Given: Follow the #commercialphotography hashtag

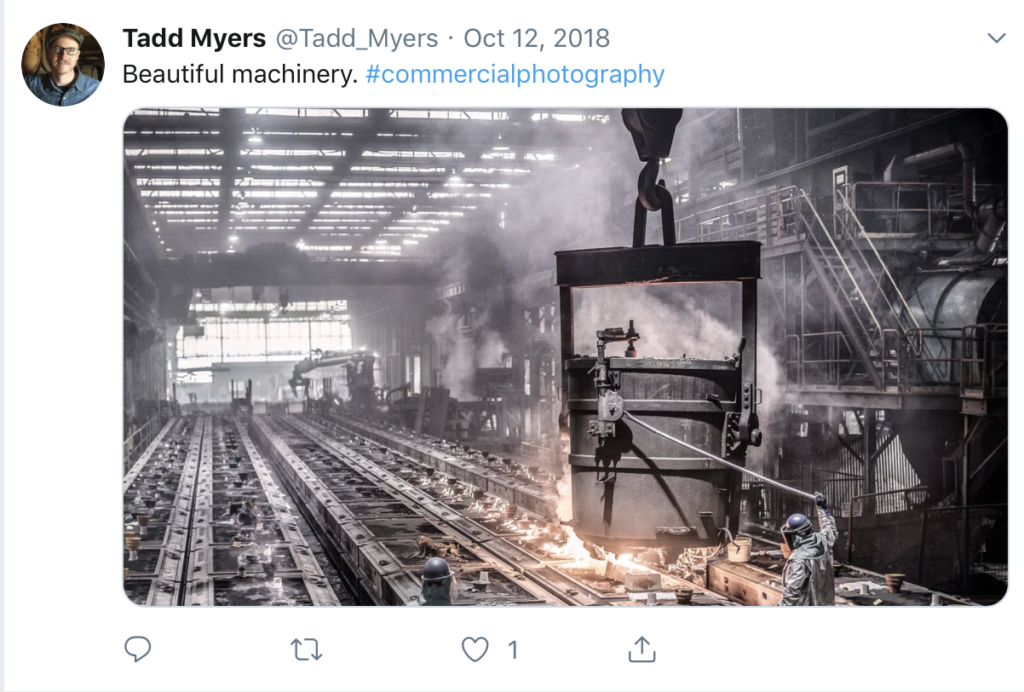Looking at the screenshot, I should pos(515,74).
